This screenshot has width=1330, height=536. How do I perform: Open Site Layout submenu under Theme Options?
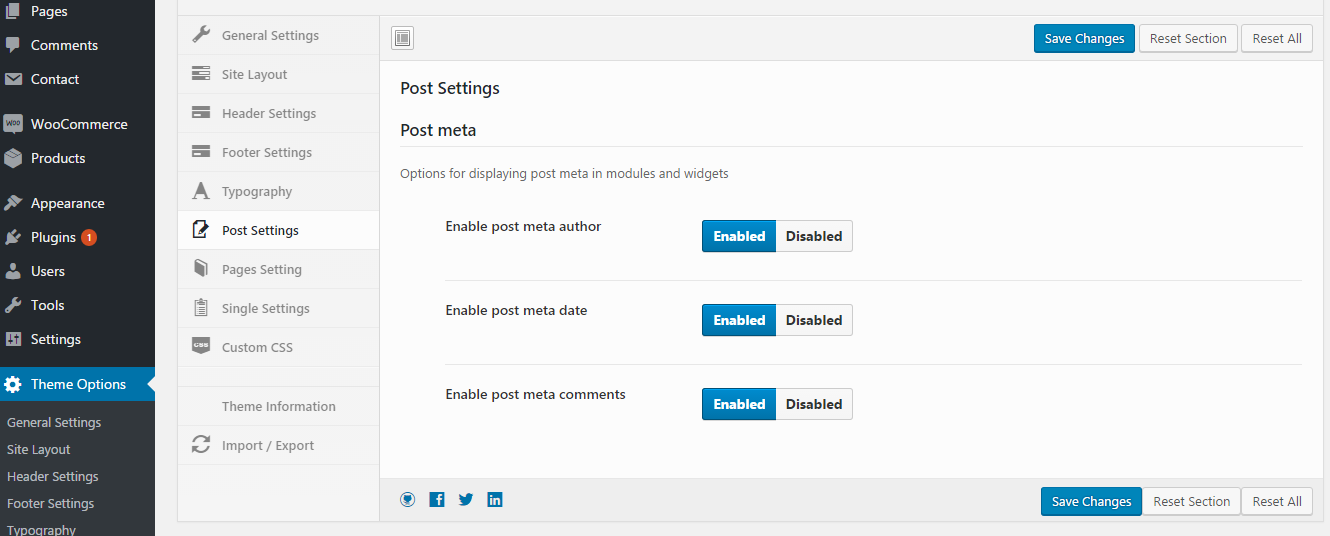(38, 449)
